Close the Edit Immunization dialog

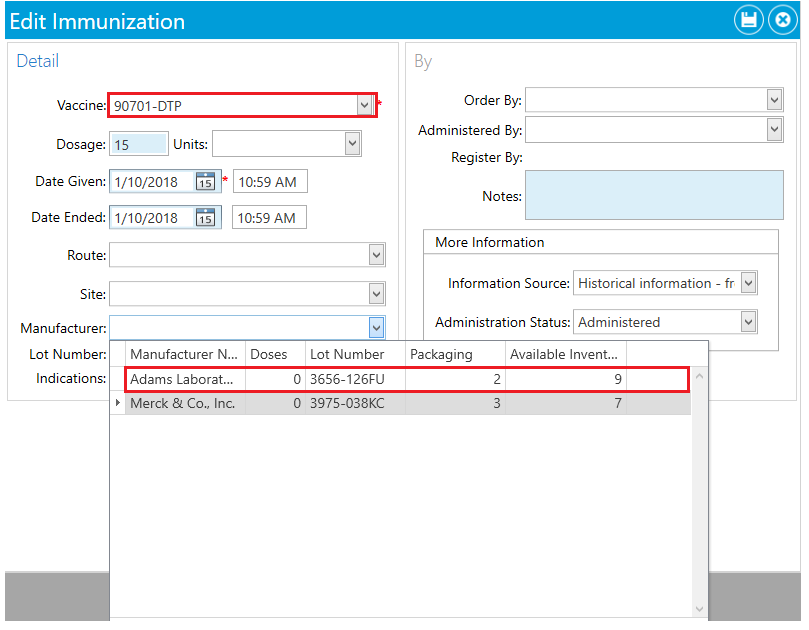tap(783, 20)
